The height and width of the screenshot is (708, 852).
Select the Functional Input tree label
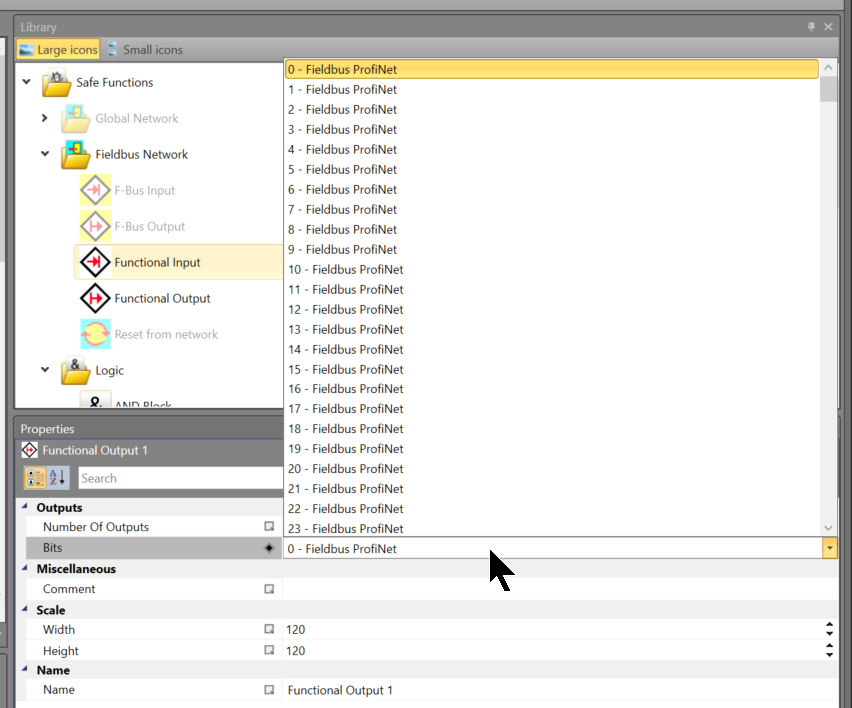coord(157,262)
